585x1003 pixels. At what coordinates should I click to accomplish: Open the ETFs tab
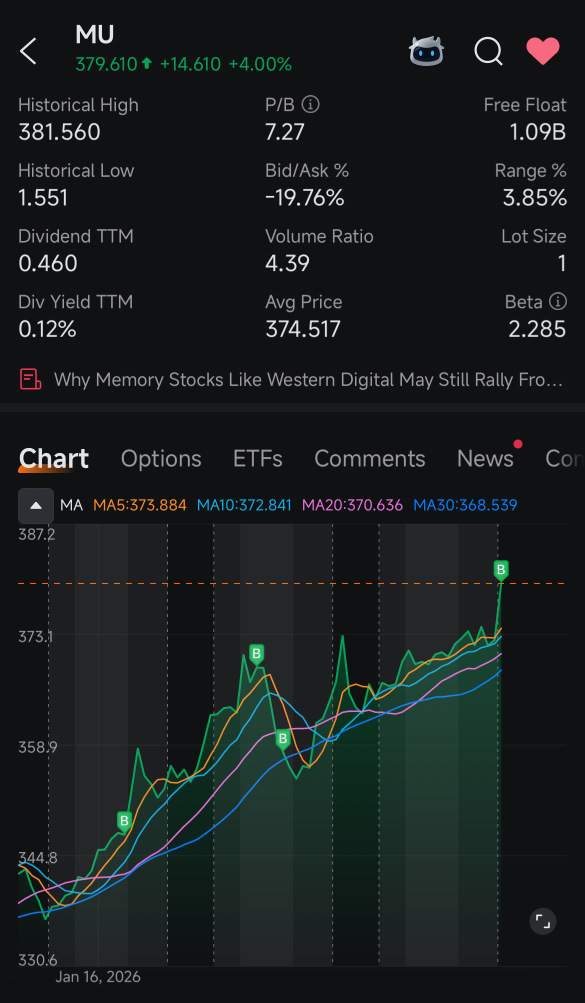click(x=258, y=459)
